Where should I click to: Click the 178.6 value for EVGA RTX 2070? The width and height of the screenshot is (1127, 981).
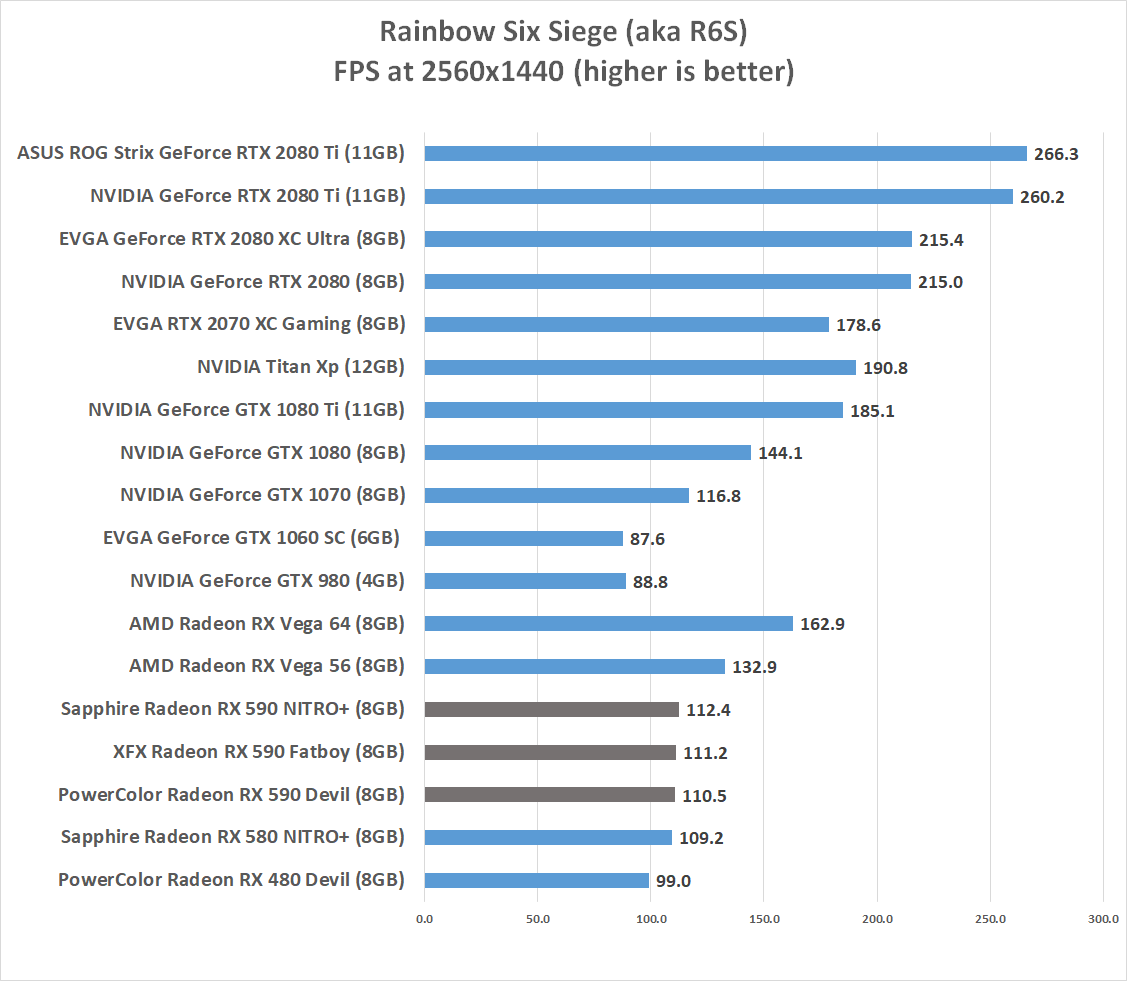click(x=858, y=325)
